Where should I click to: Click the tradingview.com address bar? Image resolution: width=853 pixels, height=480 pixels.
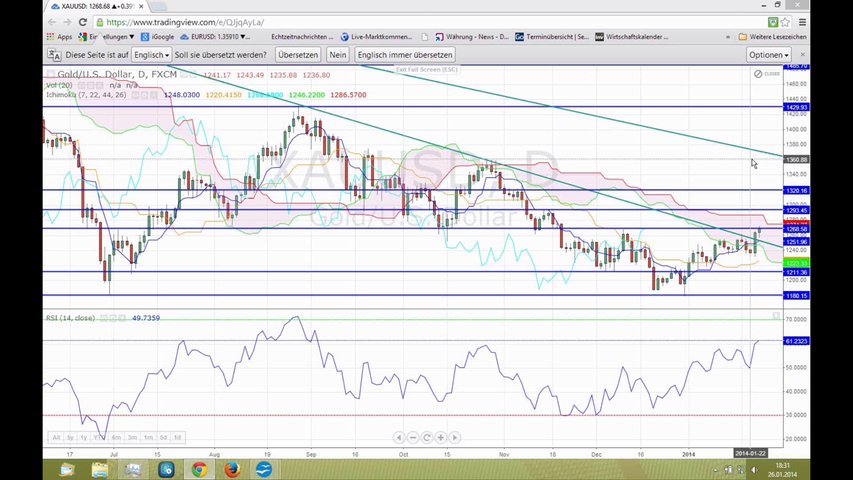coord(430,22)
